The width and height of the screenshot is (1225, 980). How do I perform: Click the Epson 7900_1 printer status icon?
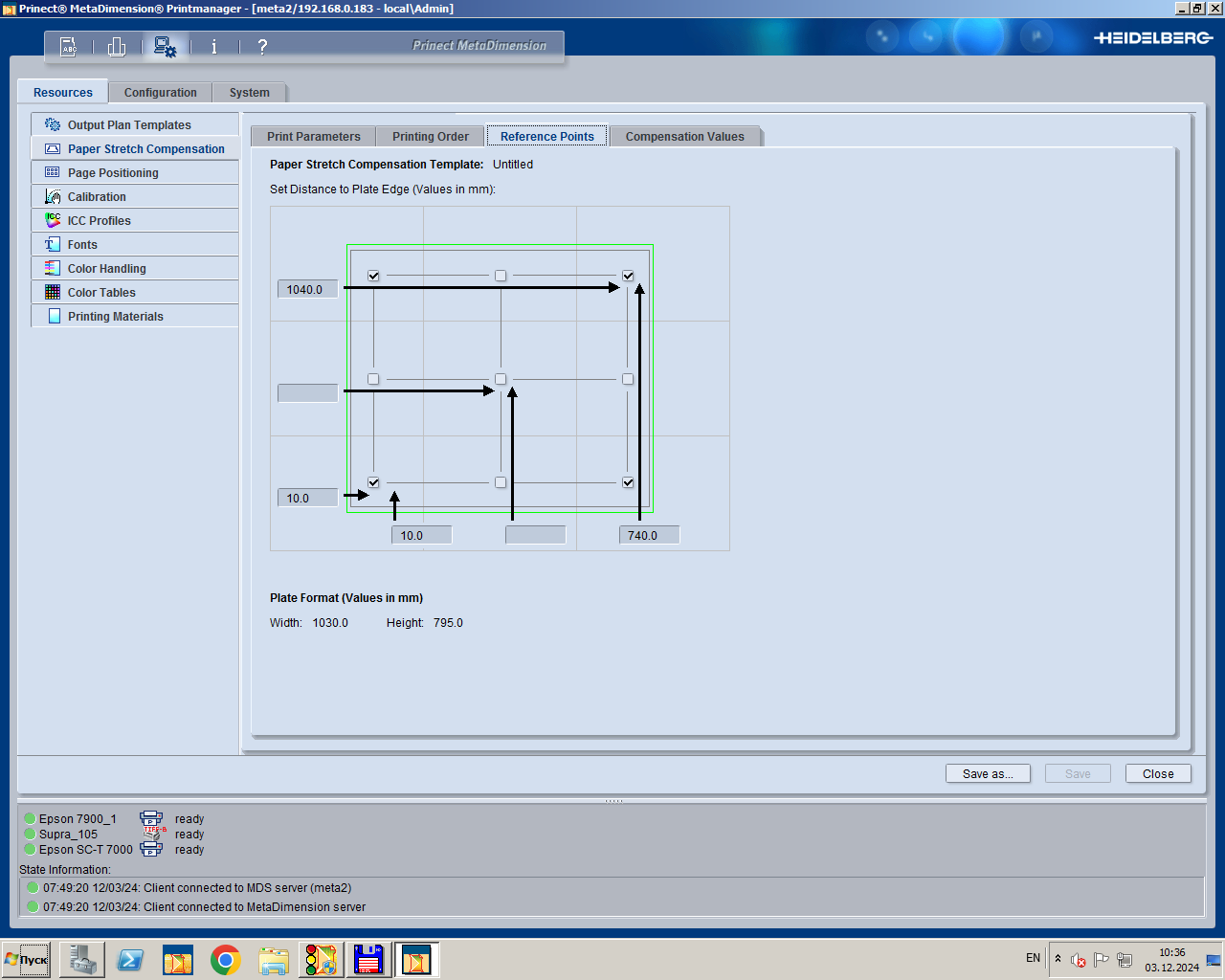[x=151, y=818]
